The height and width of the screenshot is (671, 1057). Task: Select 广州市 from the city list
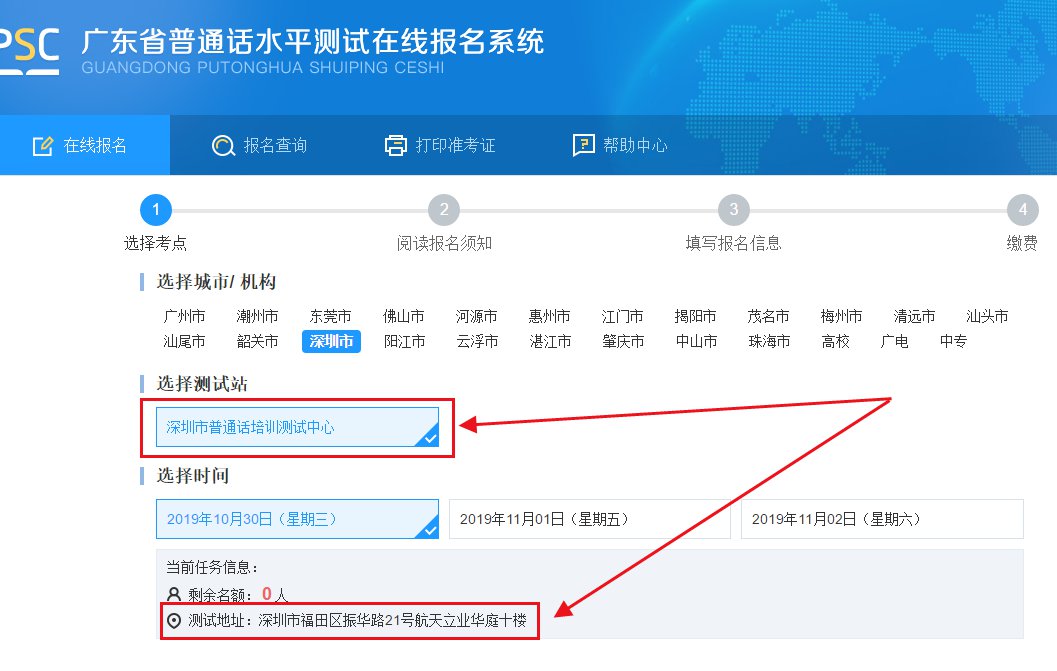click(184, 314)
